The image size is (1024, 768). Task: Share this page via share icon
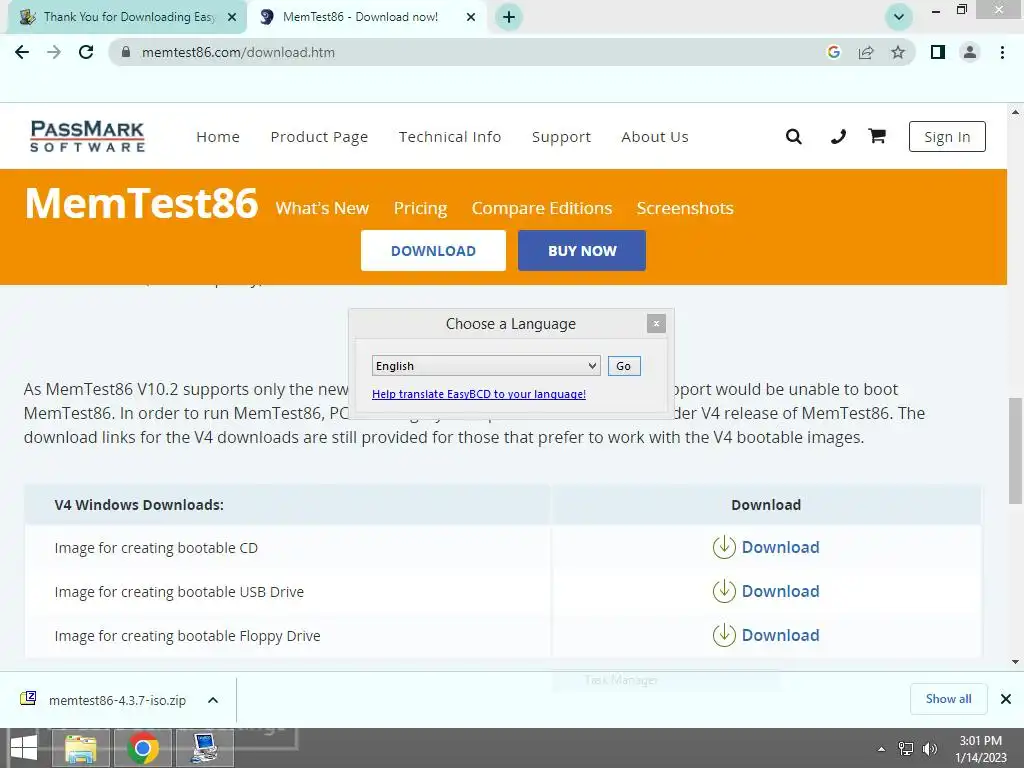pyautogui.click(x=866, y=52)
